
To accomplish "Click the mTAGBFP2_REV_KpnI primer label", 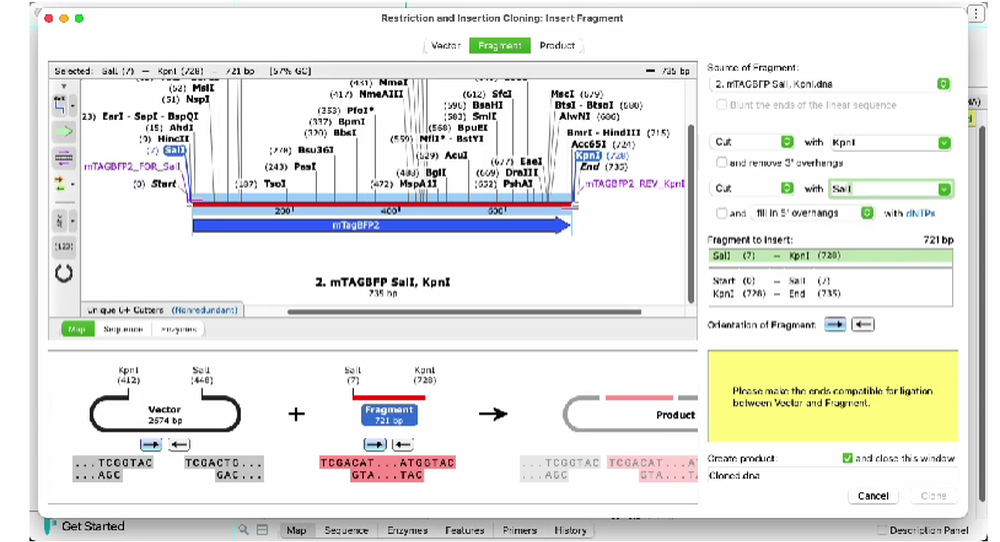I will pos(635,184).
